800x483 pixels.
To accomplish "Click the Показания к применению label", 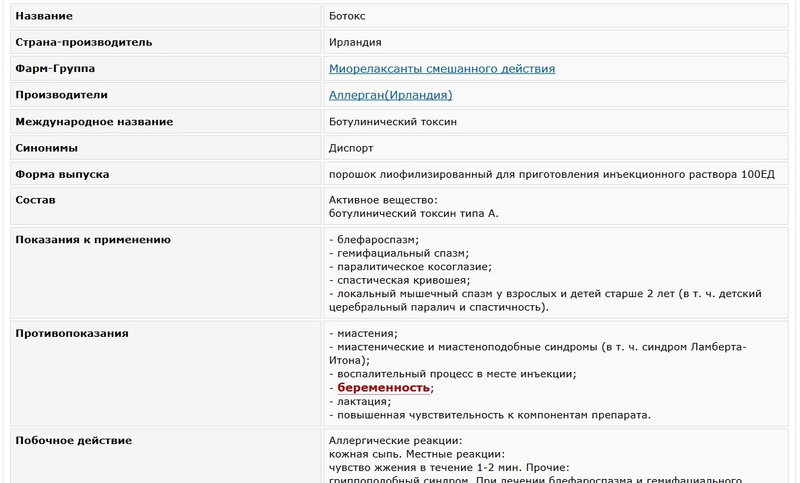I will [93, 240].
